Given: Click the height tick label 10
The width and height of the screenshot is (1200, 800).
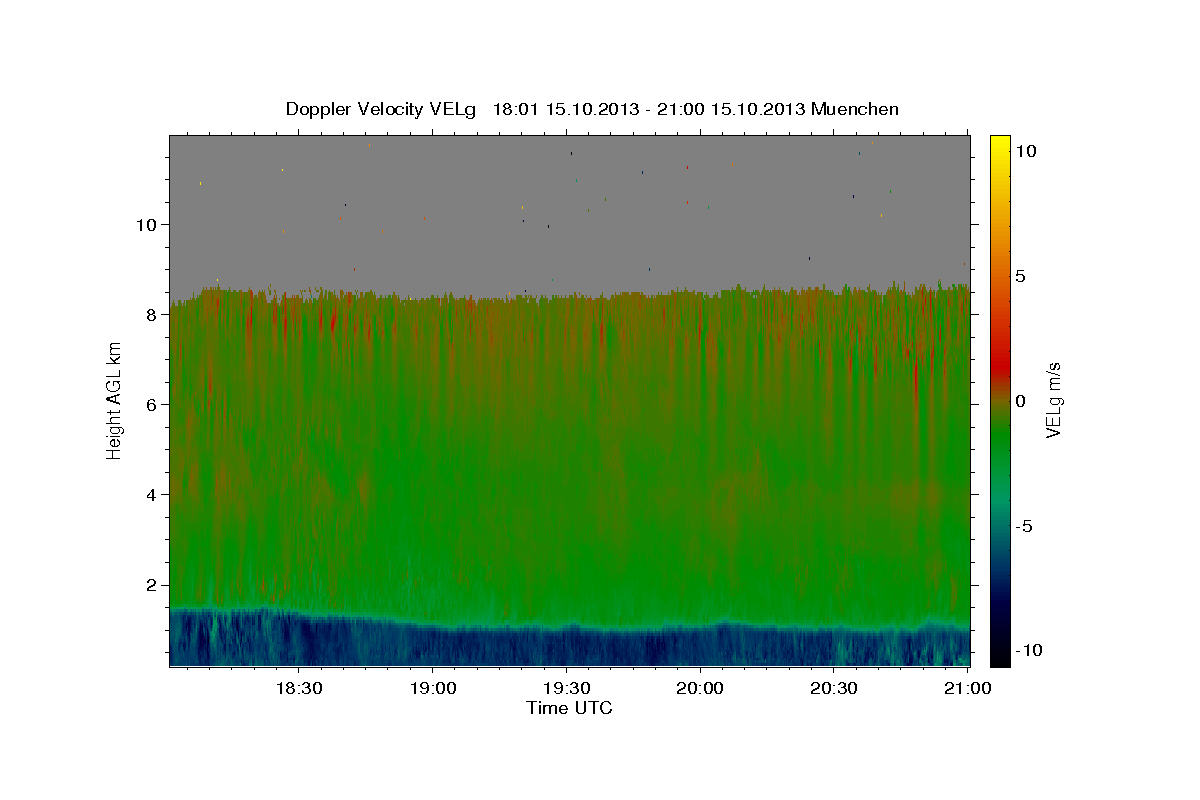Looking at the screenshot, I should pyautogui.click(x=148, y=224).
